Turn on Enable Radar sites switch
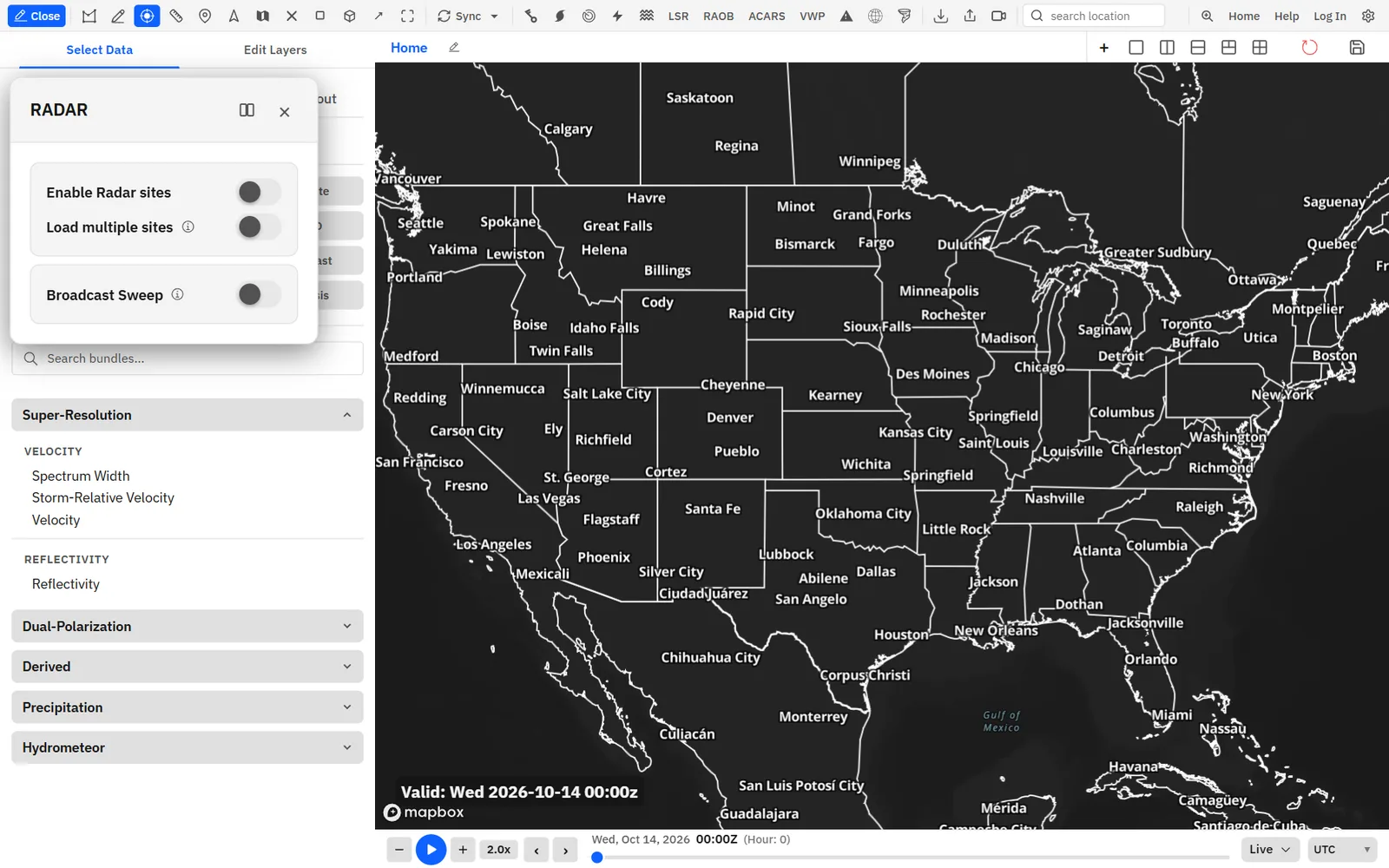 (259, 192)
